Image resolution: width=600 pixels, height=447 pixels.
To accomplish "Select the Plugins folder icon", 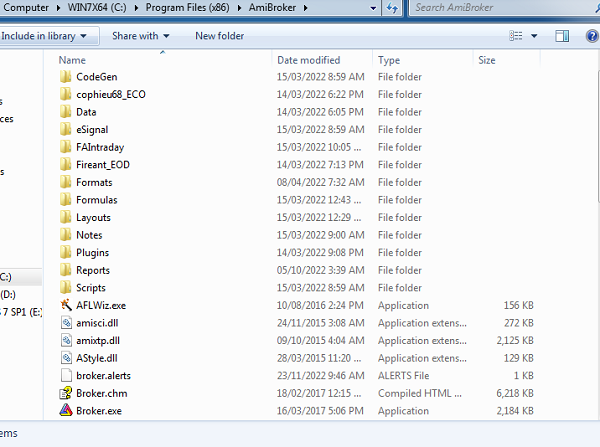I will coord(66,253).
